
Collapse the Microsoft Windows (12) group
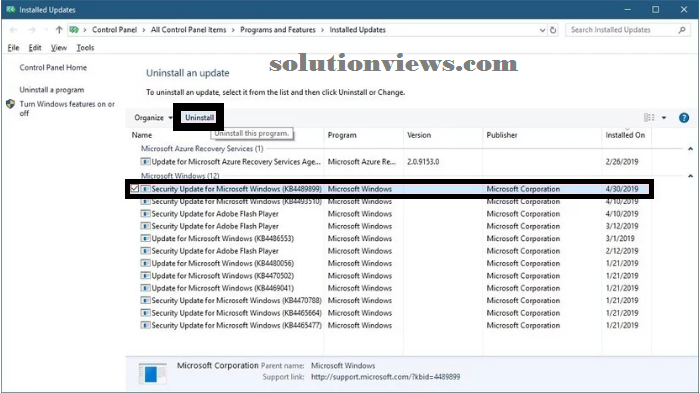click(x=690, y=176)
